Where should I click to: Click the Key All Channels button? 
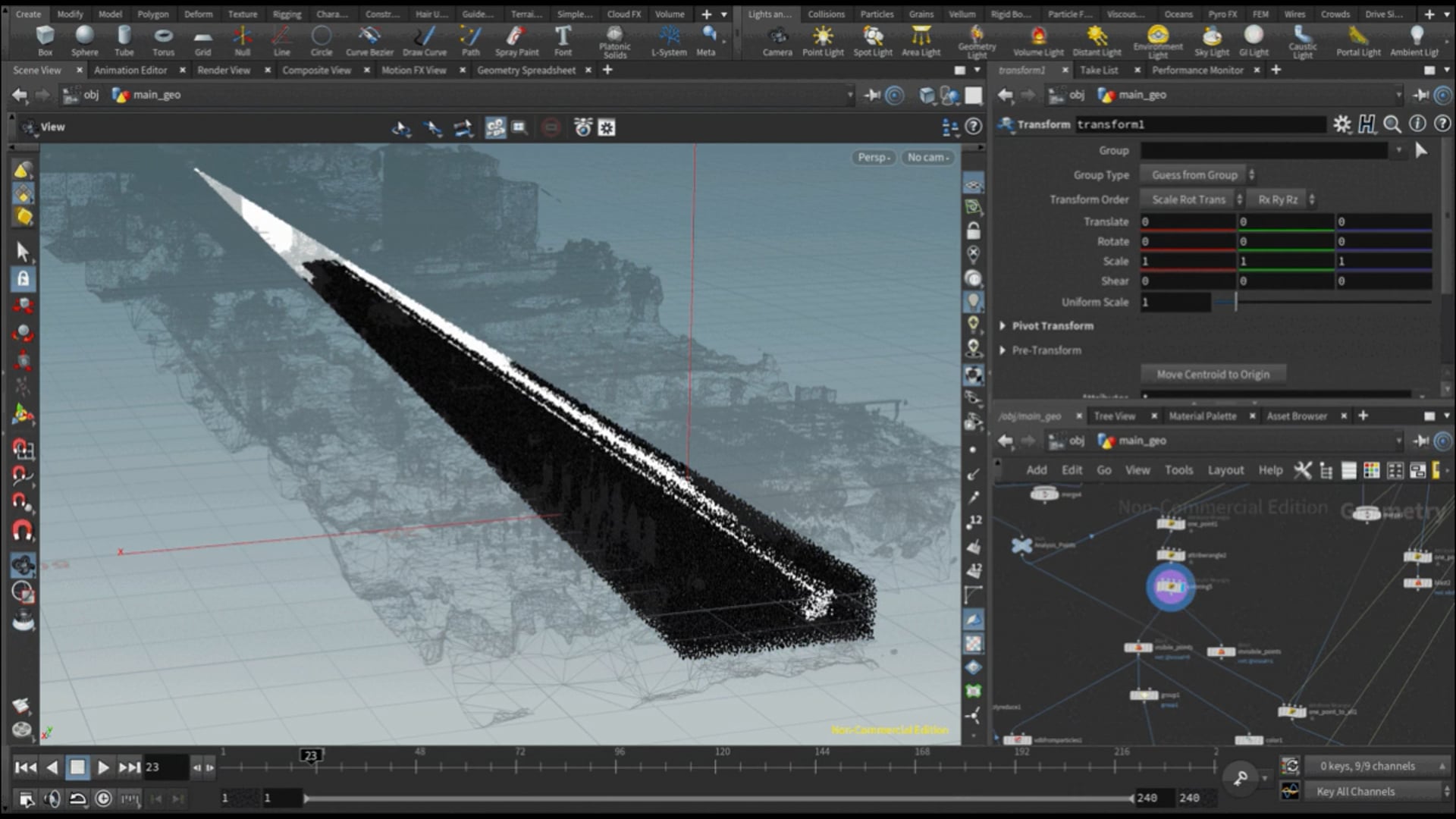click(1355, 792)
